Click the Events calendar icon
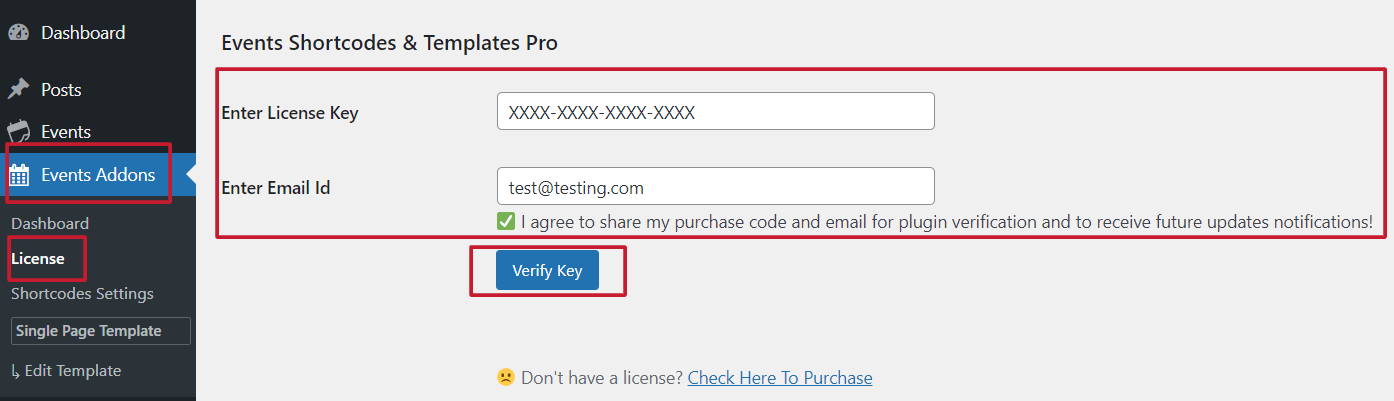1394x401 pixels. (18, 132)
